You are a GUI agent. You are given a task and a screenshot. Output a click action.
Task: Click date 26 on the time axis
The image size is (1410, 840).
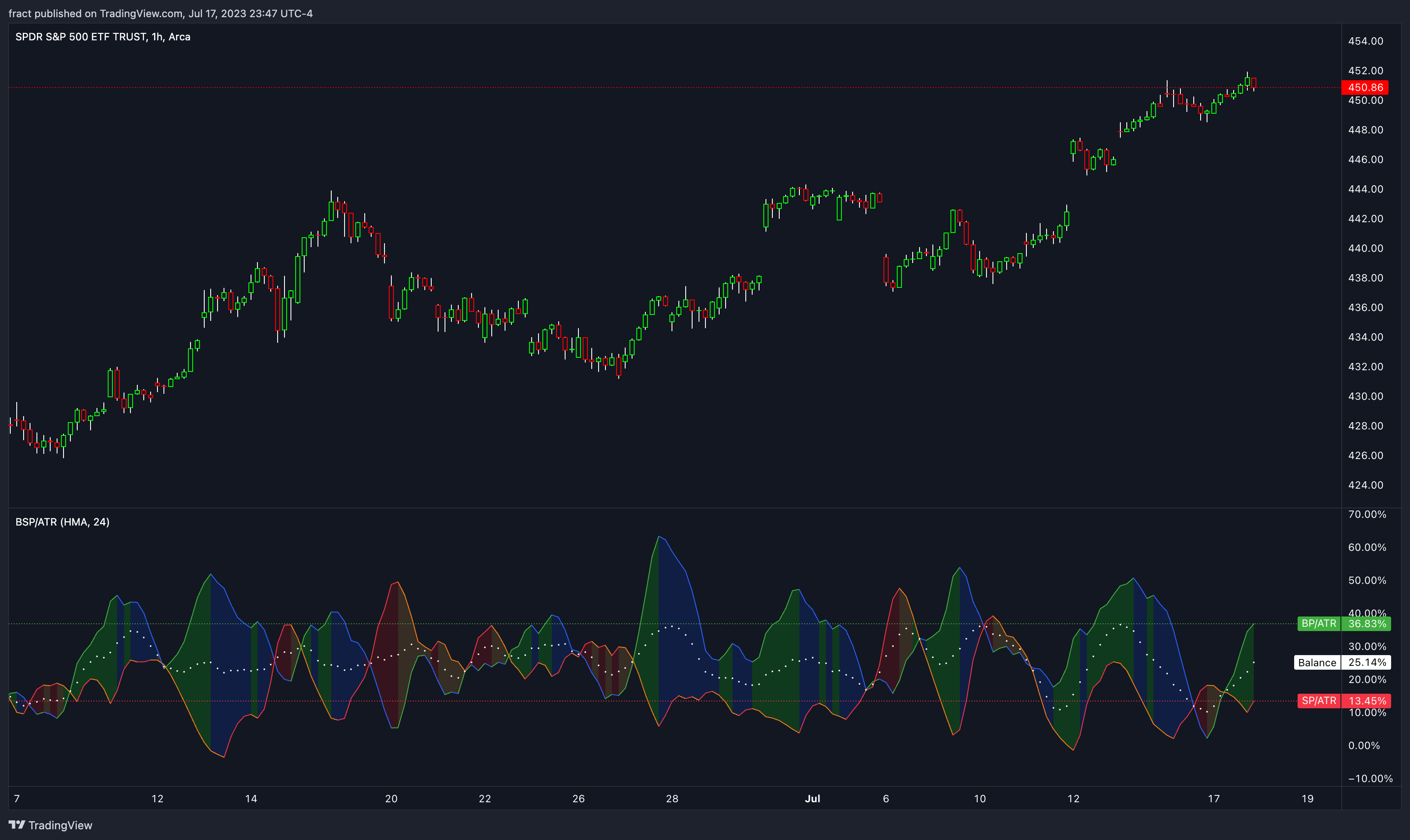coord(578,799)
